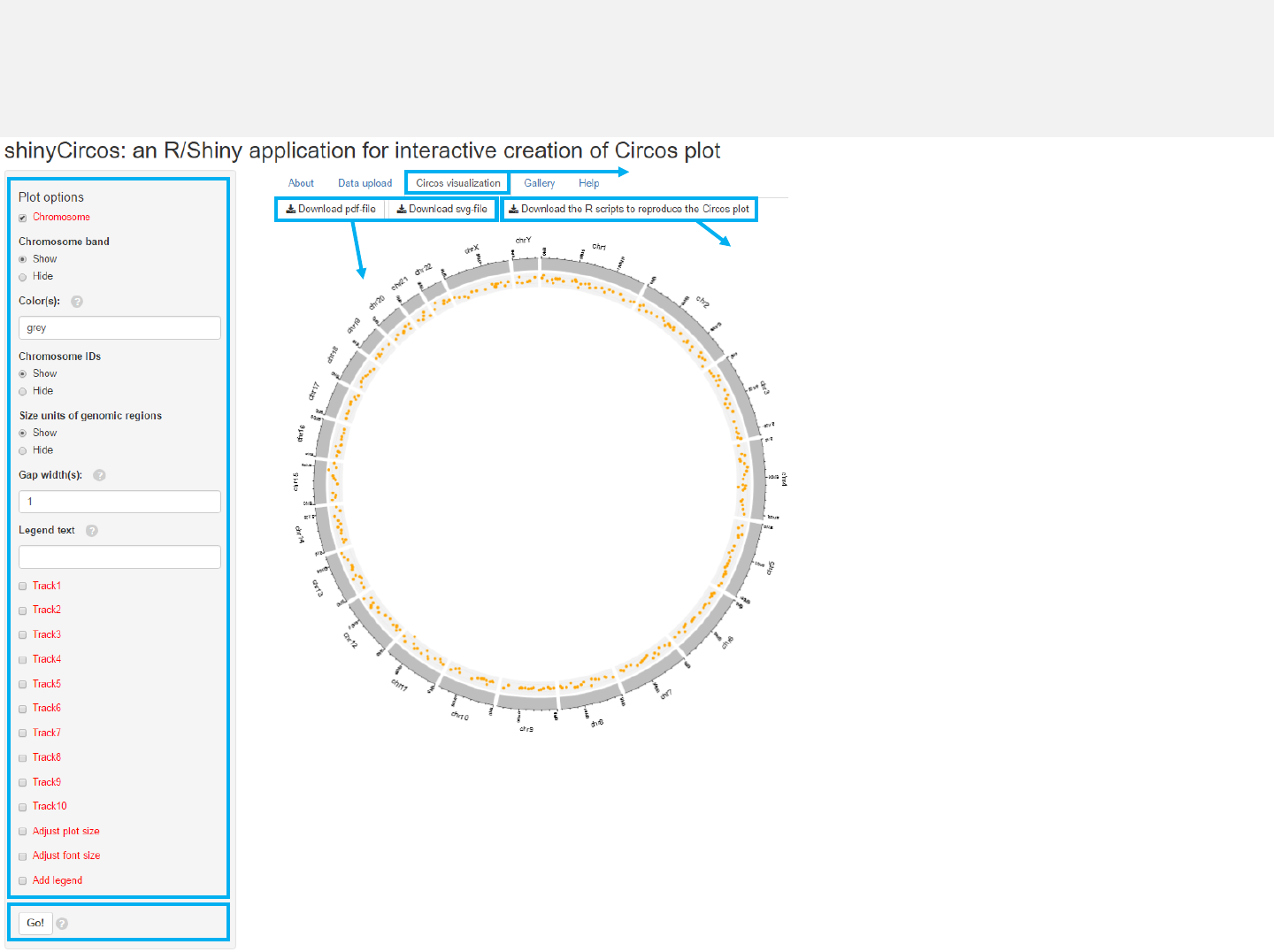
Task: Open the Help tab
Action: [x=589, y=183]
